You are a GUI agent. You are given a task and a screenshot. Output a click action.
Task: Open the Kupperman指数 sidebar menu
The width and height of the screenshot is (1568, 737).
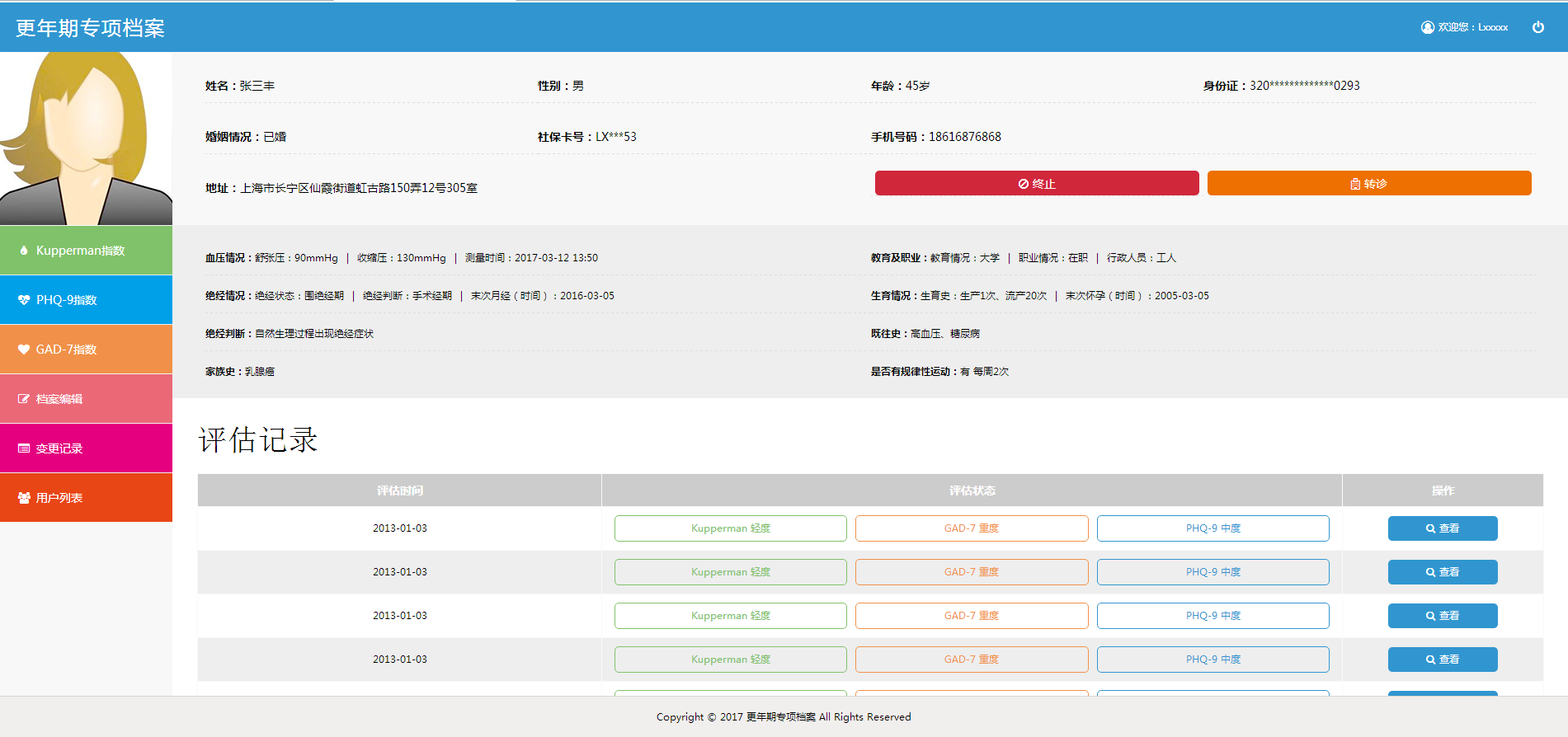[86, 251]
